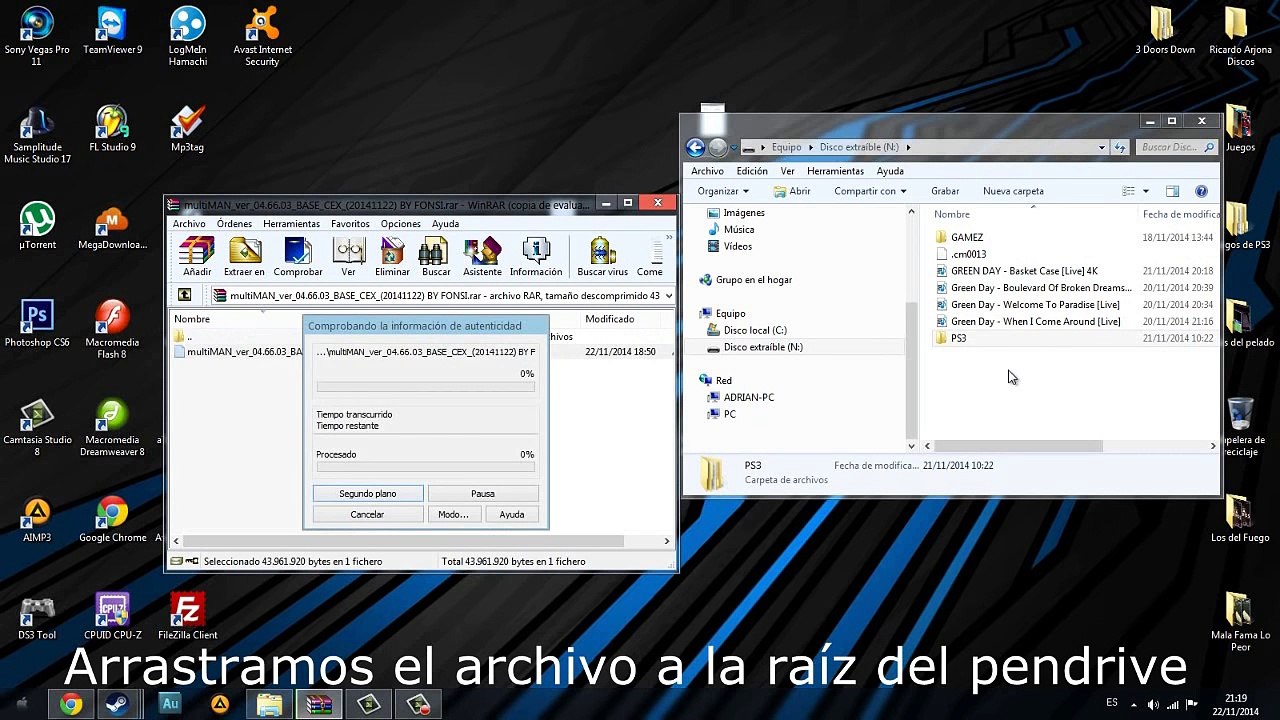Select ADRIAN-PC under Red
This screenshot has width=1280, height=720.
pos(749,397)
